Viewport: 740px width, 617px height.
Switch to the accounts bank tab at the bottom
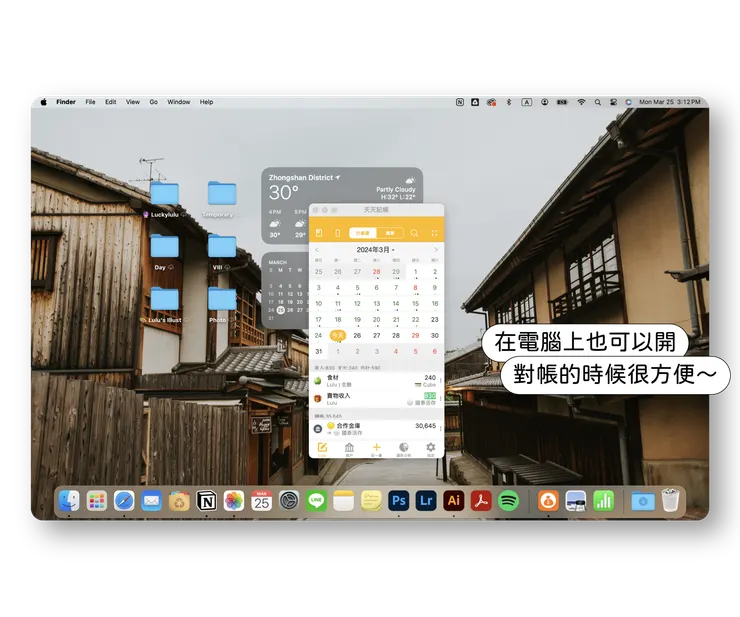[349, 449]
